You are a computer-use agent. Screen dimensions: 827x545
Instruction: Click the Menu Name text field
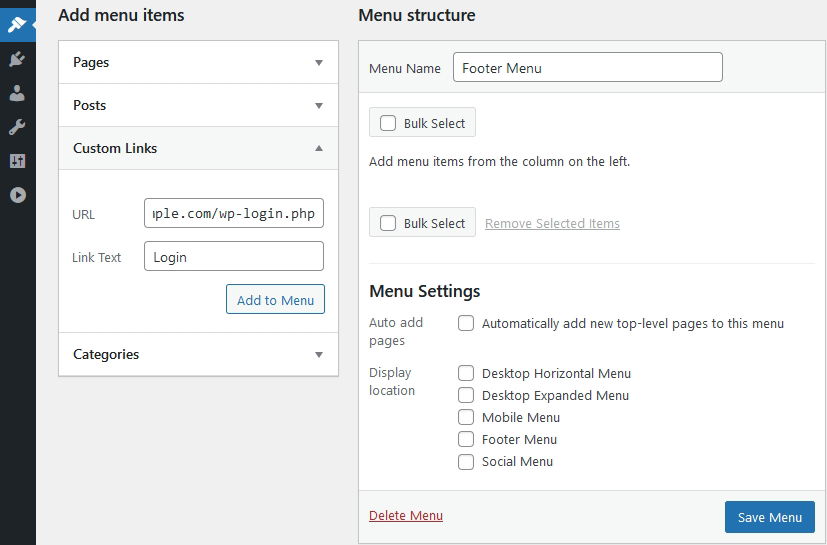[588, 67]
